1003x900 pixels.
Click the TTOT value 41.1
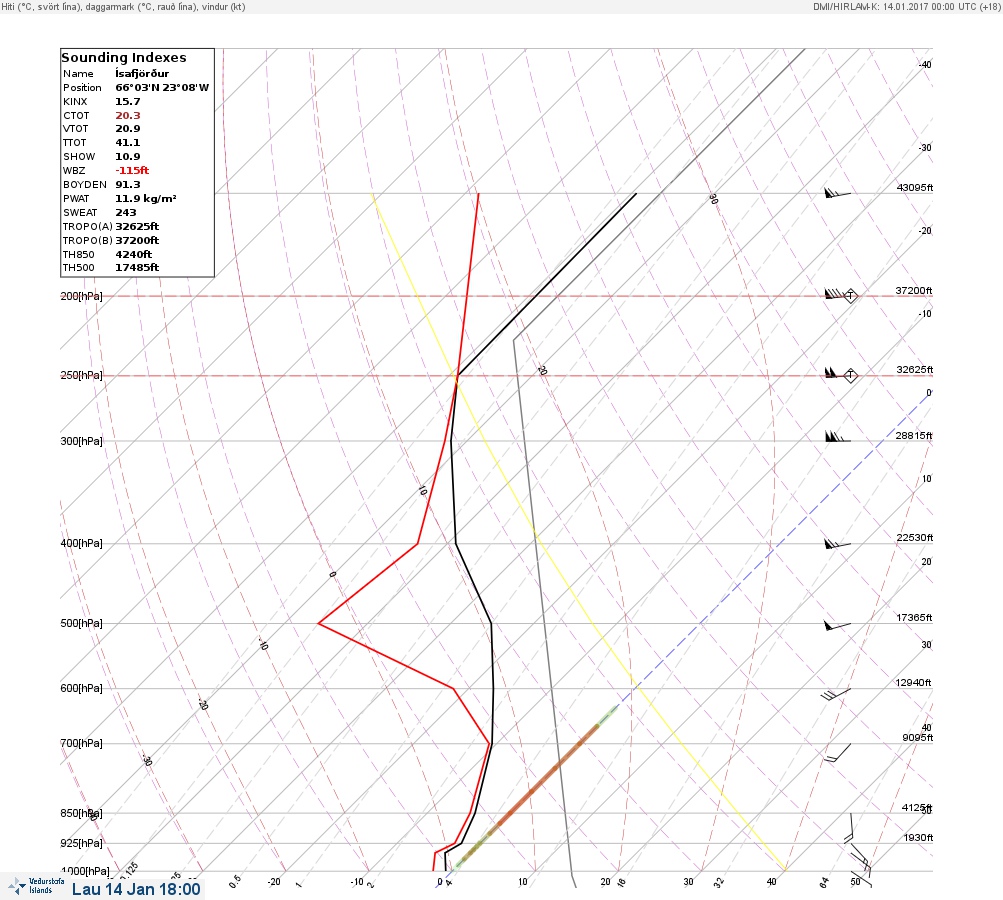point(127,143)
